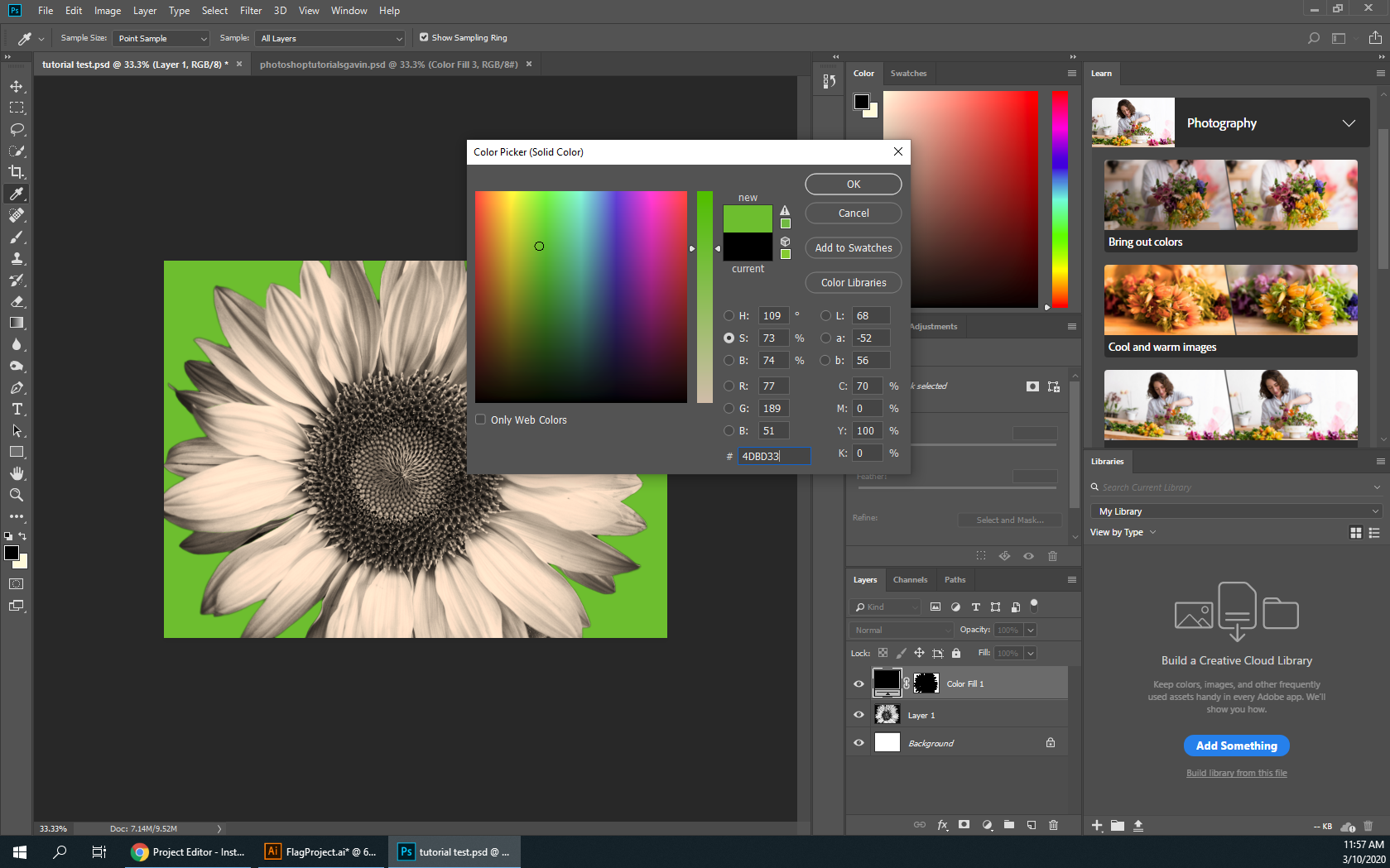The image size is (1390, 868).
Task: Switch to photoshoptutorialsgavin.psd document tab
Action: coord(389,65)
